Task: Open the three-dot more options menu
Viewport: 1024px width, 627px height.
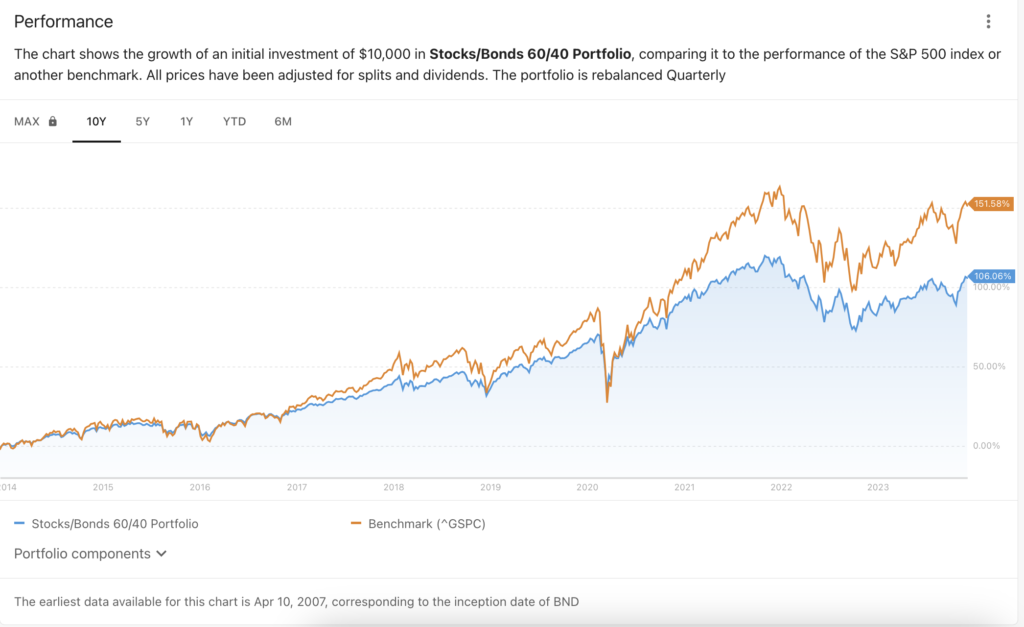Action: coord(988,22)
